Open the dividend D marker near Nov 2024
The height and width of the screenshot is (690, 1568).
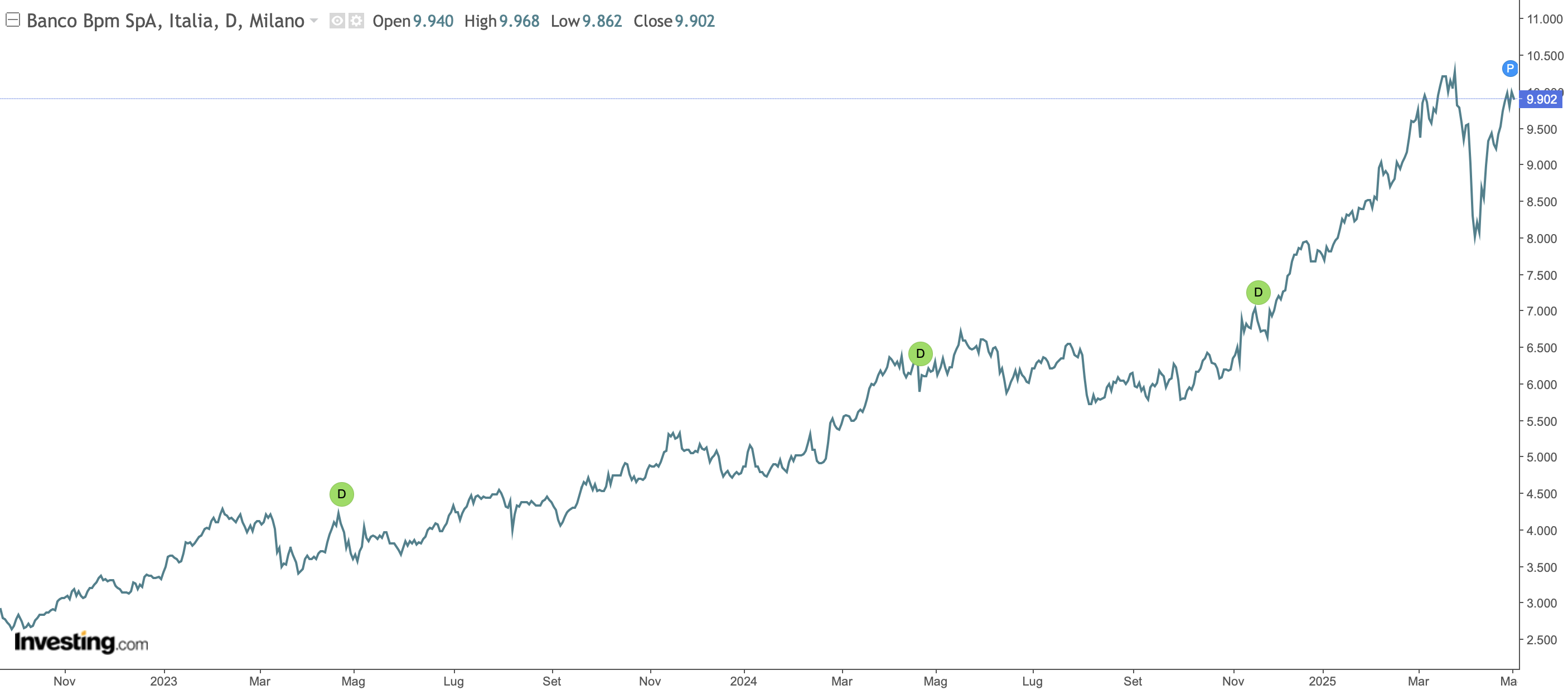click(1258, 293)
